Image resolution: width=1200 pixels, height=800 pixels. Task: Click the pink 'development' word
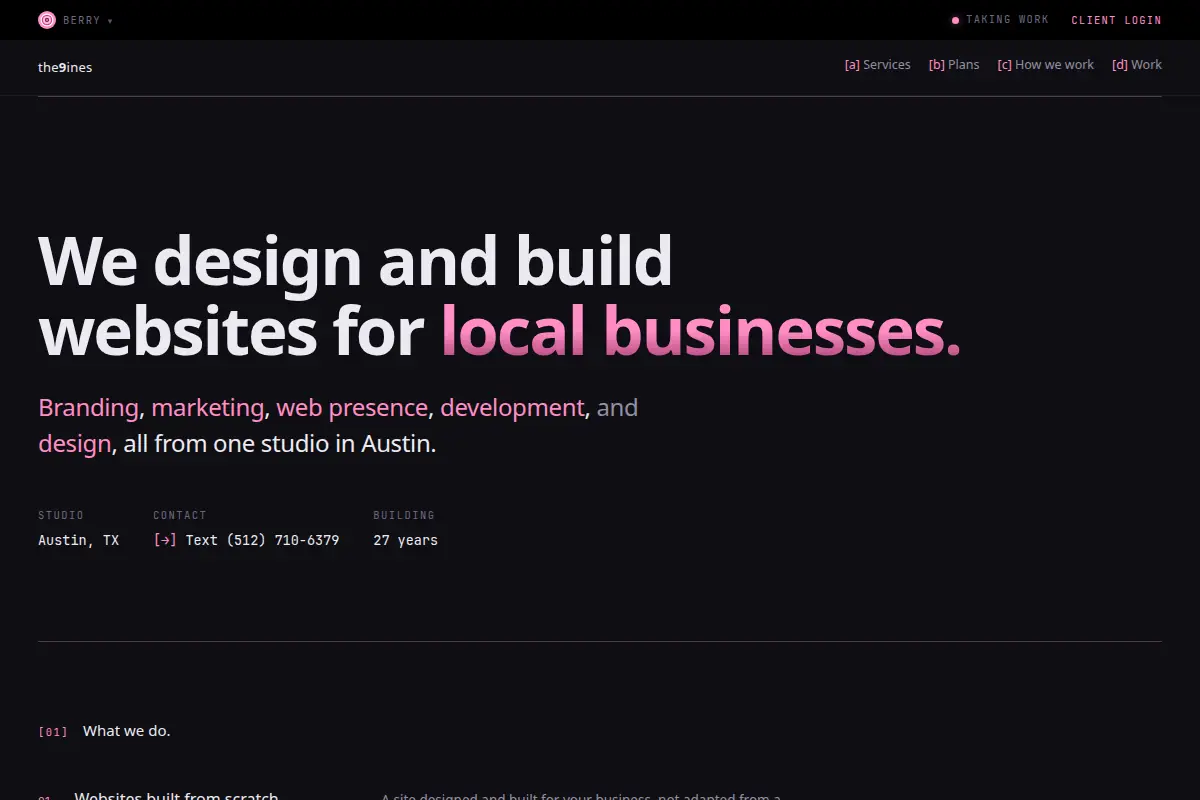click(x=512, y=408)
